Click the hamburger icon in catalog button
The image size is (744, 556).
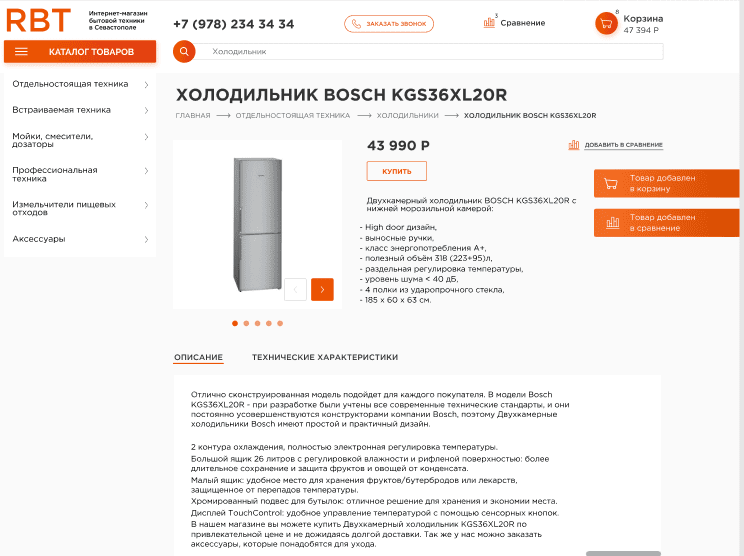[21, 51]
